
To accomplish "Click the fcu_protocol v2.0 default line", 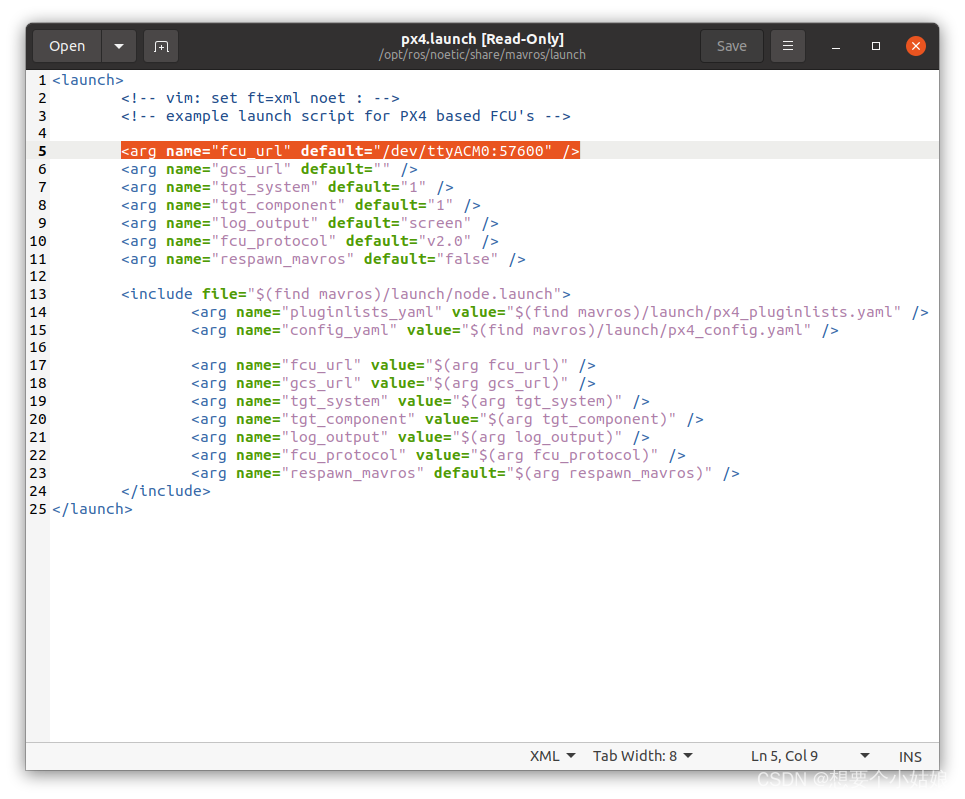I will (309, 241).
